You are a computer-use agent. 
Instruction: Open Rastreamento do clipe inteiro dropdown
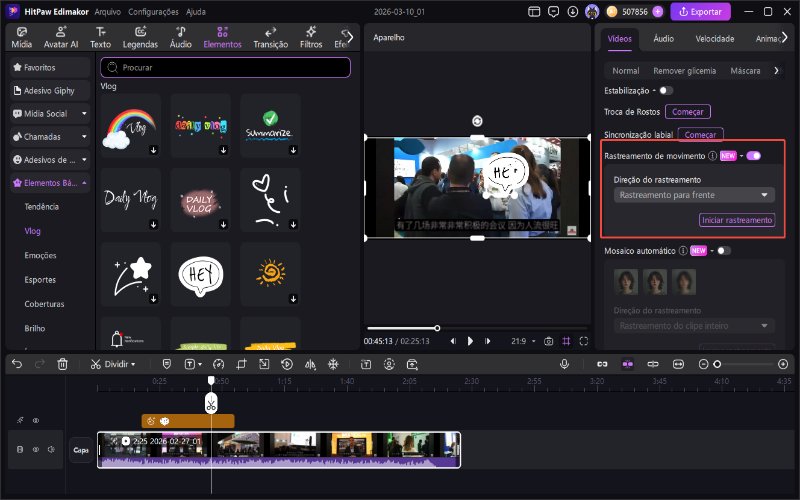click(x=694, y=326)
